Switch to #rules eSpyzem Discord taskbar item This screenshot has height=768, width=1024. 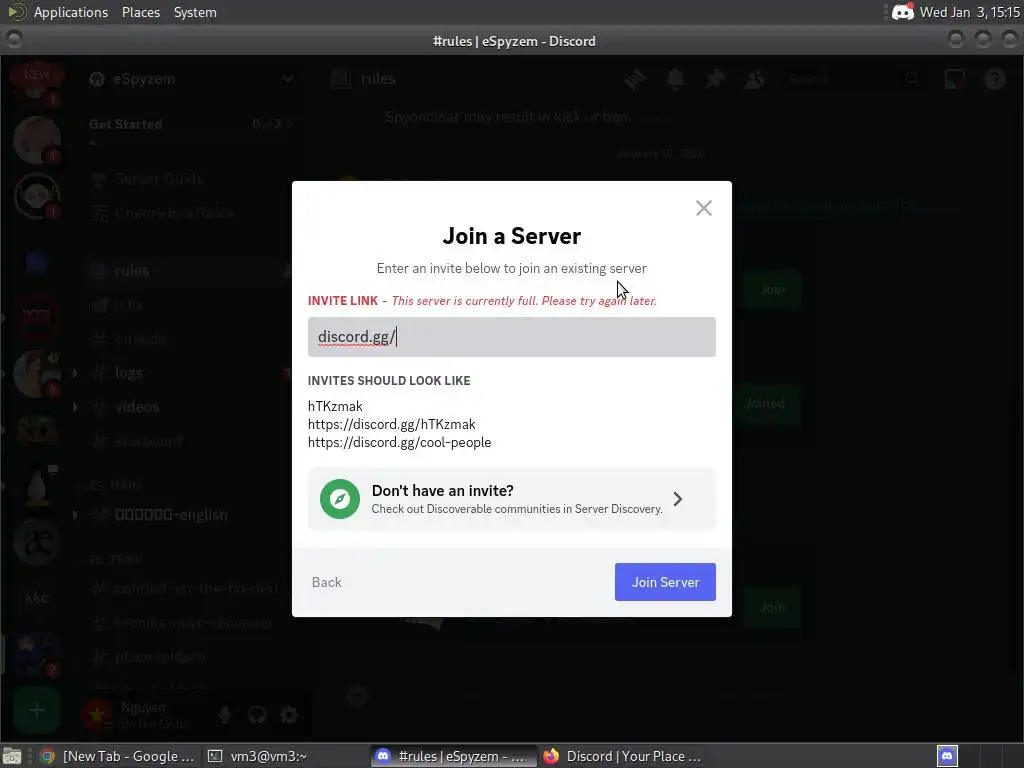point(452,756)
